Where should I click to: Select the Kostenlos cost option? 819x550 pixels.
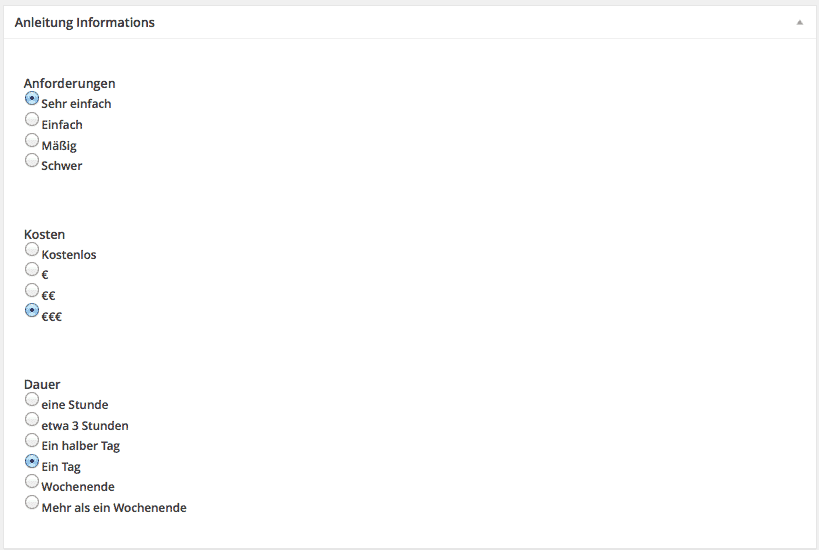[32, 250]
